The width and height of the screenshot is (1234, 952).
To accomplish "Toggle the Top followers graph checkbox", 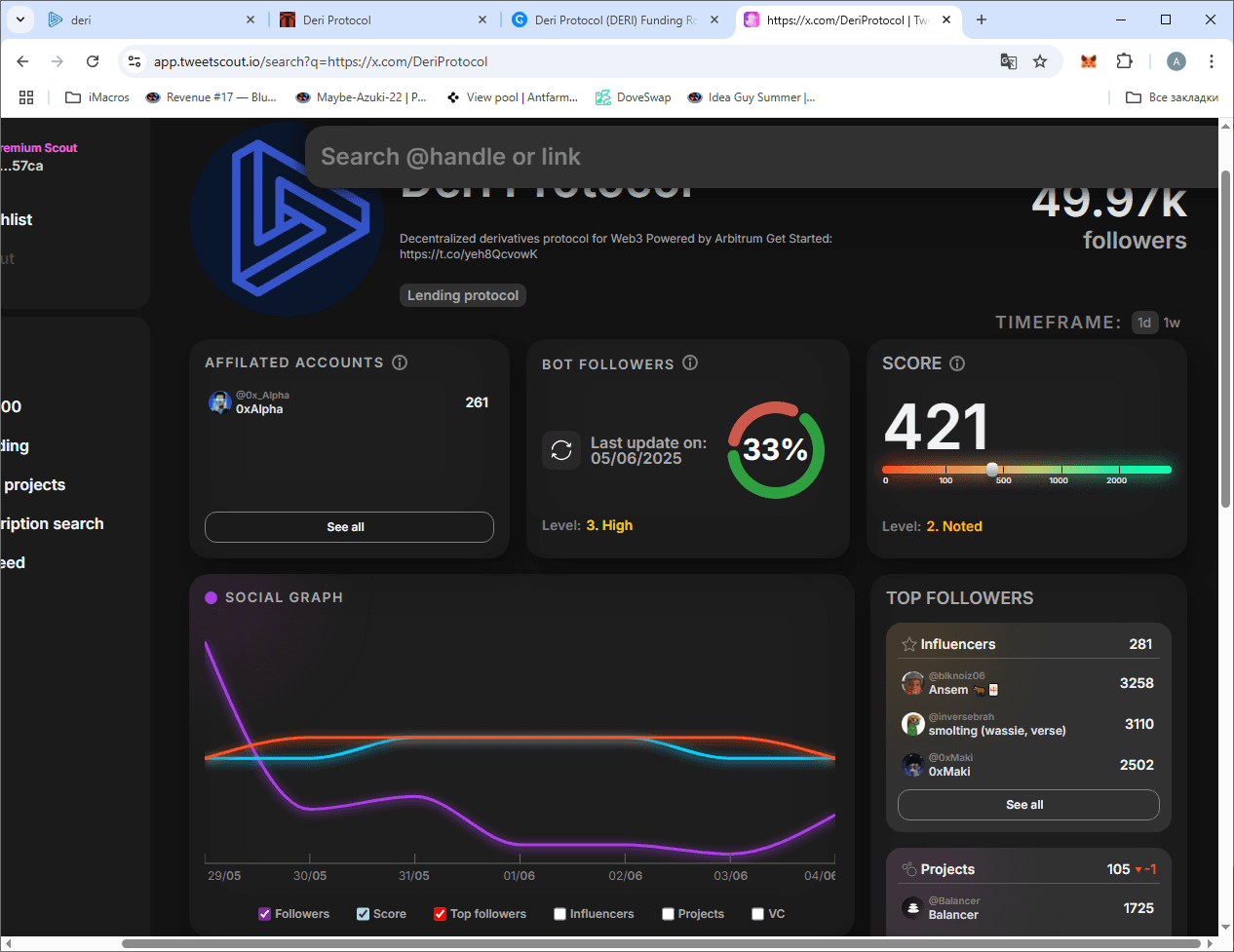I will (x=440, y=914).
